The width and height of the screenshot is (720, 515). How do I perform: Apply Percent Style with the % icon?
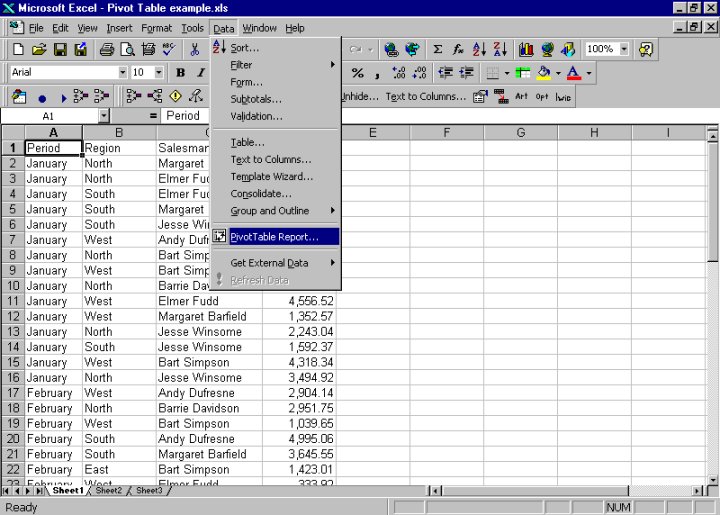[357, 73]
